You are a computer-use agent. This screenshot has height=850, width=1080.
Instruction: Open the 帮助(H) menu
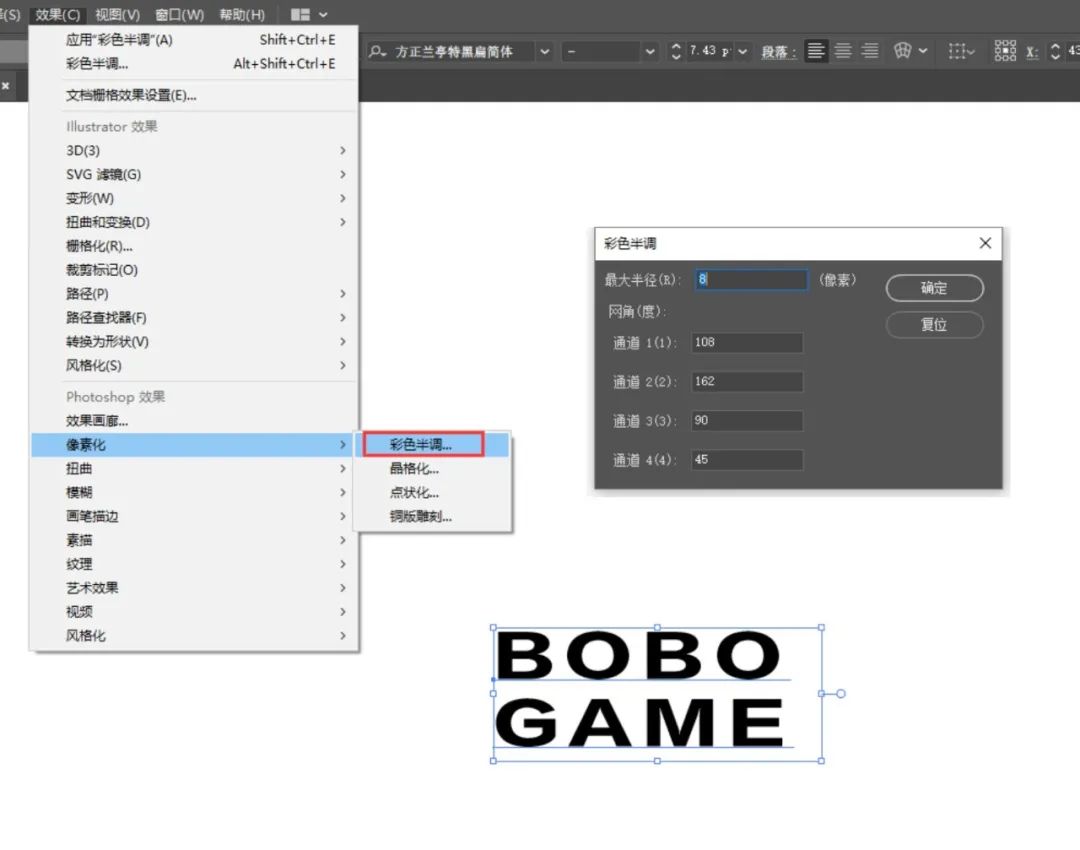[242, 14]
